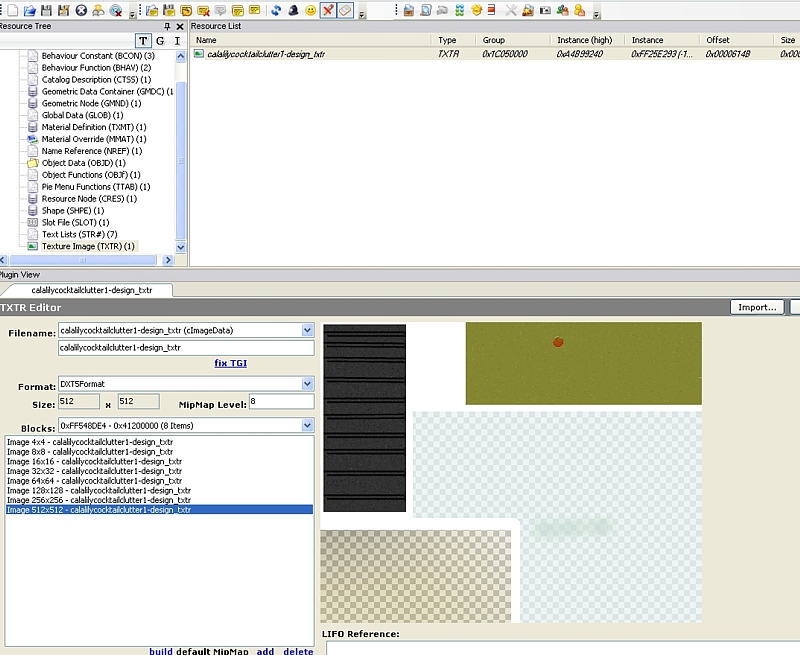The height and width of the screenshot is (655, 800).
Task: Click the blue refresh arrows icon
Action: coord(276,11)
